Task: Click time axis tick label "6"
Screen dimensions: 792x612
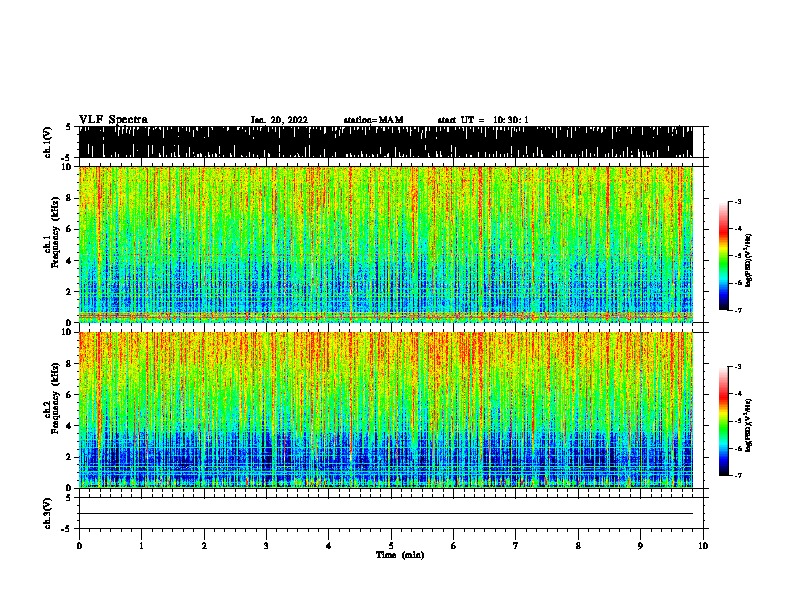Action: click(x=453, y=545)
